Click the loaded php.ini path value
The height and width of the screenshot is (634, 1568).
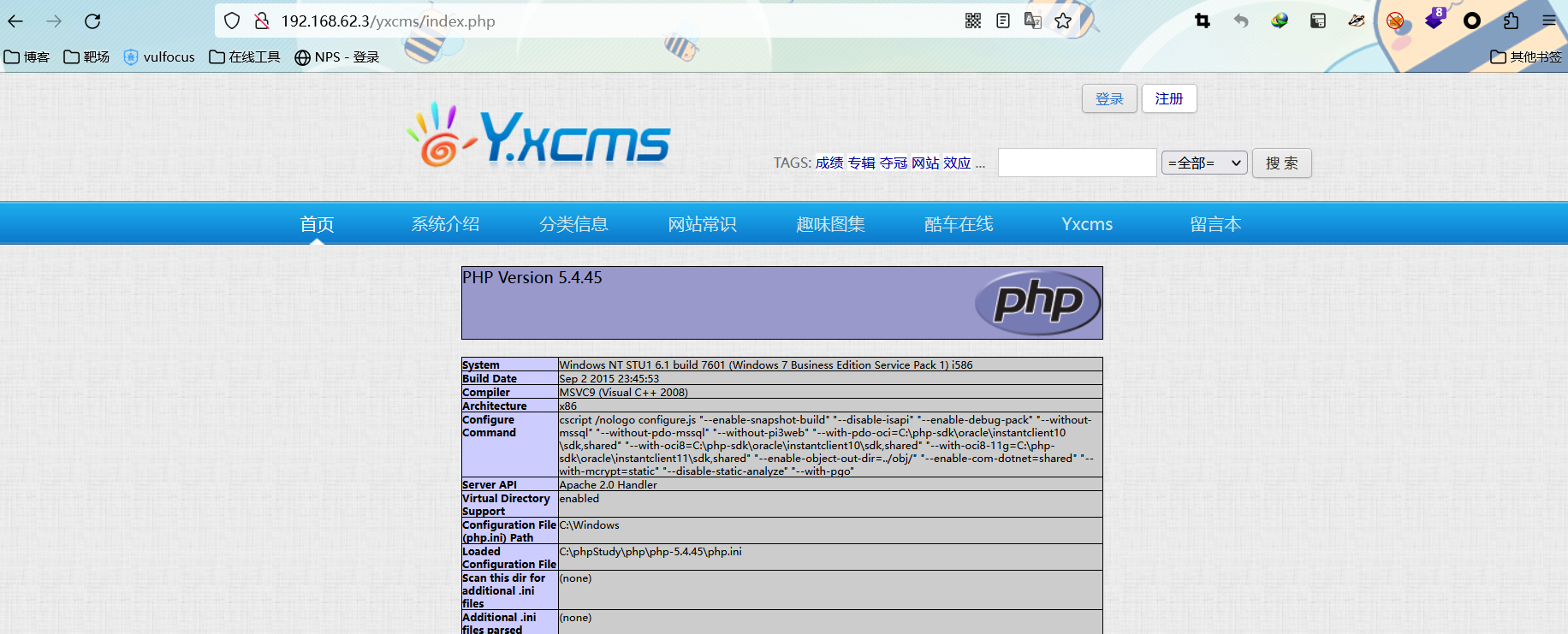(650, 551)
